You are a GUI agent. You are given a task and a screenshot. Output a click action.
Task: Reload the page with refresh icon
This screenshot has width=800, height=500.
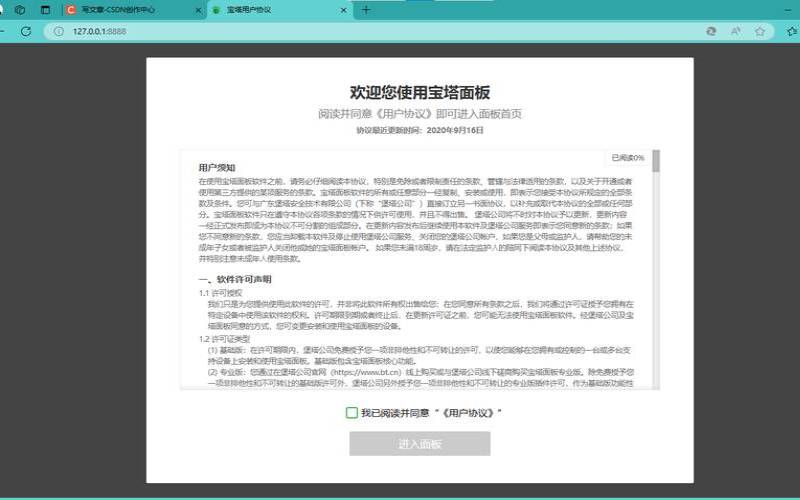point(26,31)
